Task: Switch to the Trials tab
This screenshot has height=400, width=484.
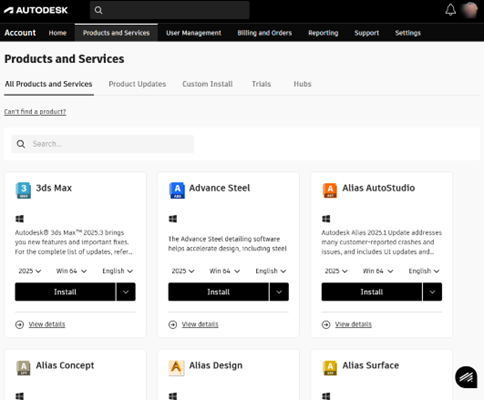Action: [261, 84]
